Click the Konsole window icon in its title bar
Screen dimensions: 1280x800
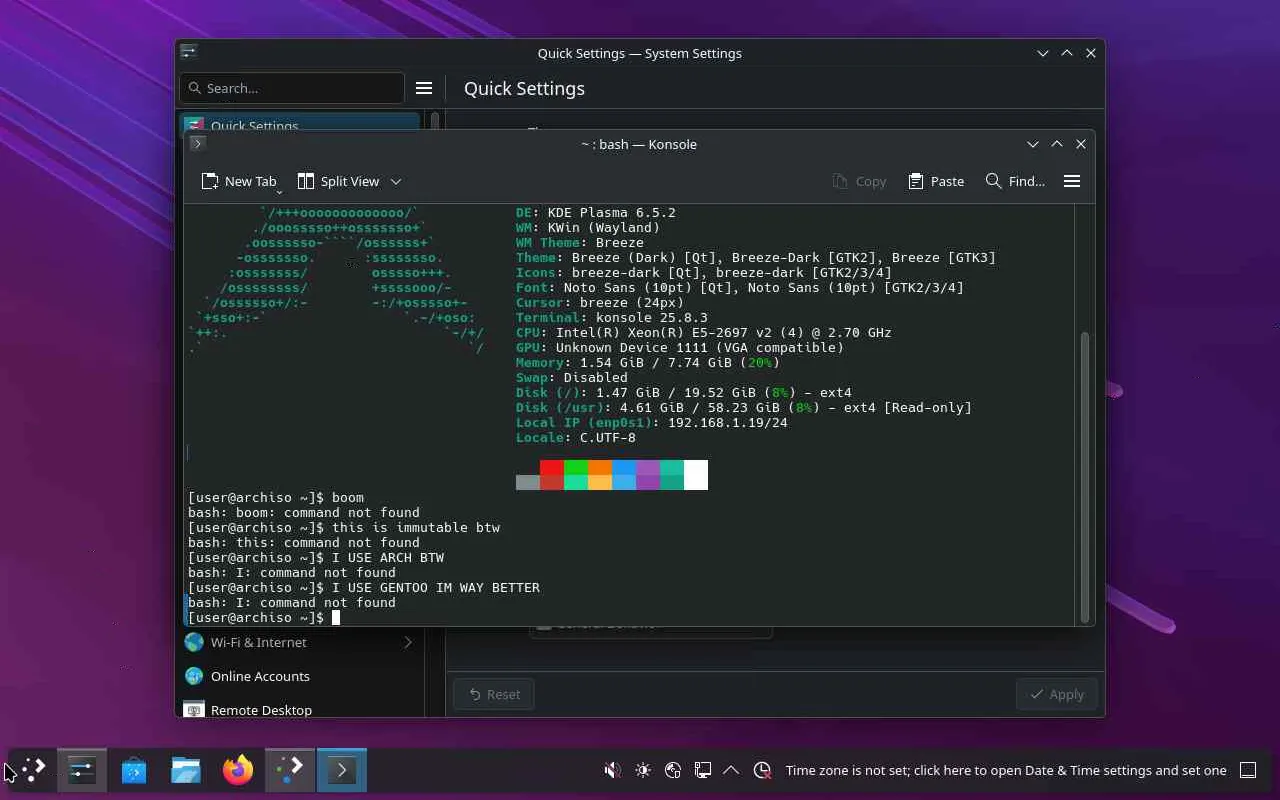[x=198, y=143]
